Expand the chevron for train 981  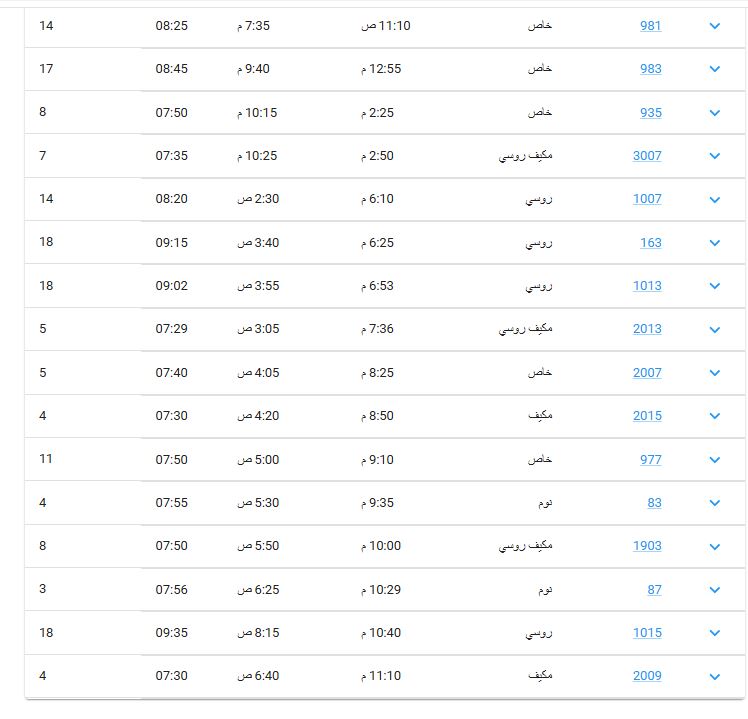point(714,26)
